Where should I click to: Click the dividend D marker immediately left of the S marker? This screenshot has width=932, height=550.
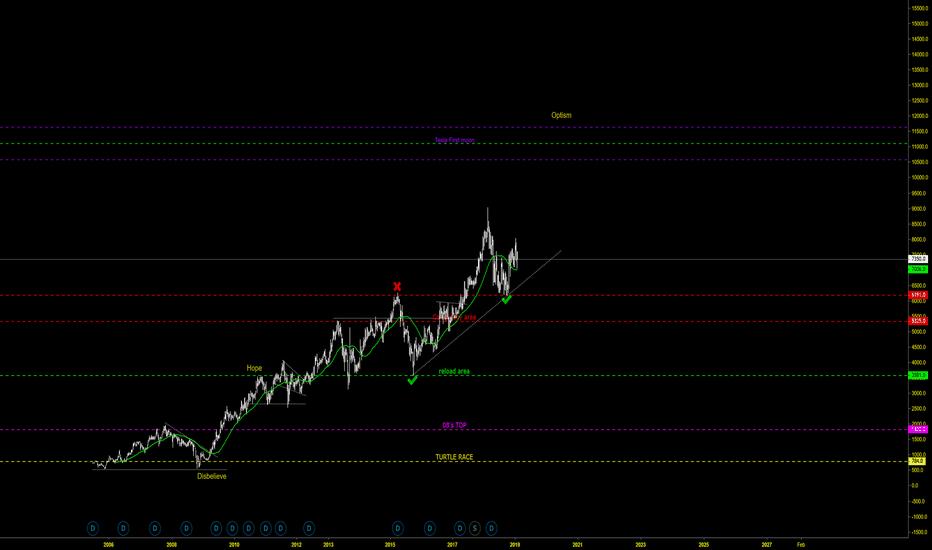[459, 528]
